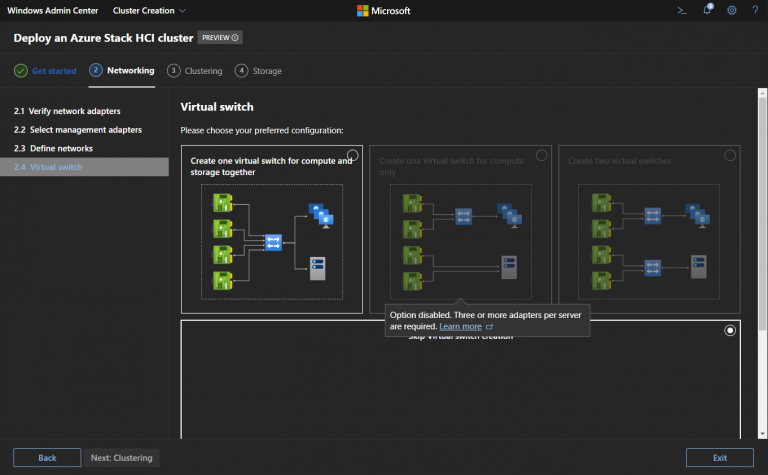Click the vertical scrollbar thumb
The image size is (768, 475).
click(x=762, y=213)
